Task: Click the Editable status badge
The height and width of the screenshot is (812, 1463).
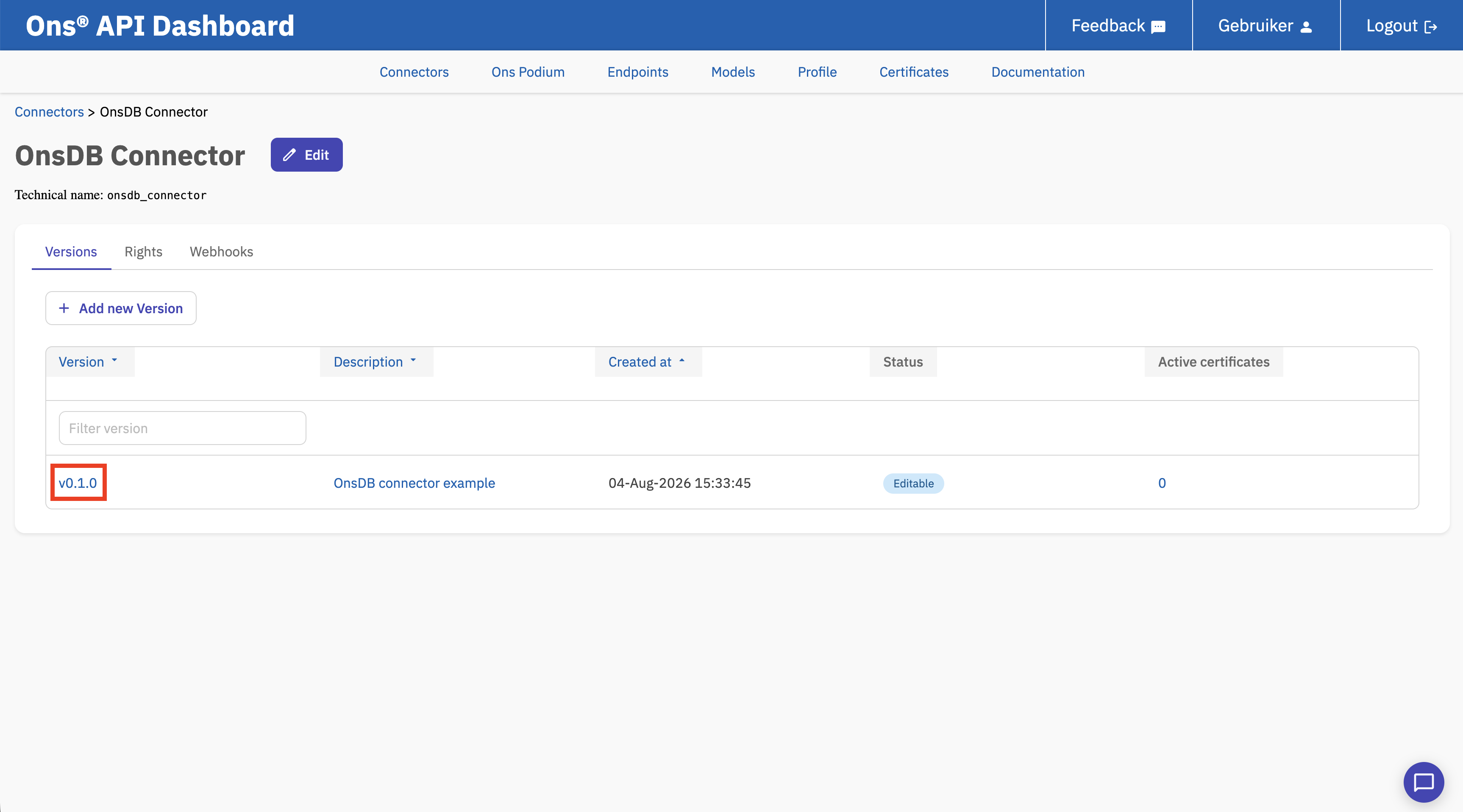Action: [913, 483]
